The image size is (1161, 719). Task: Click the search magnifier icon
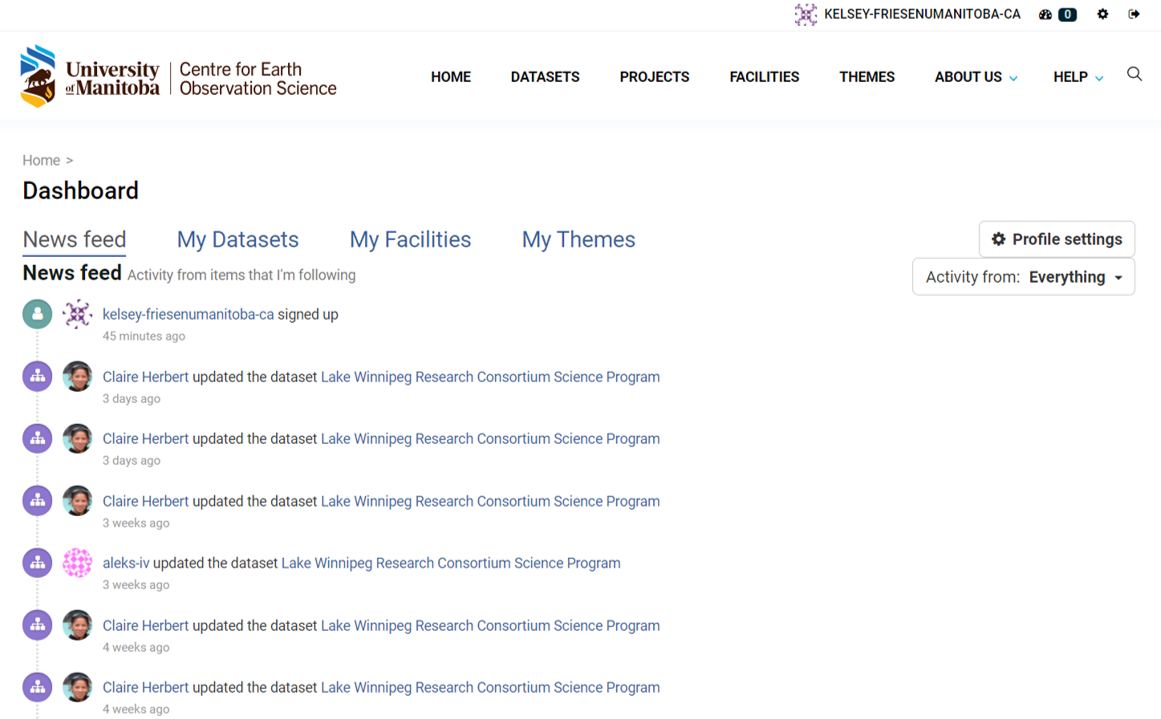(x=1134, y=75)
